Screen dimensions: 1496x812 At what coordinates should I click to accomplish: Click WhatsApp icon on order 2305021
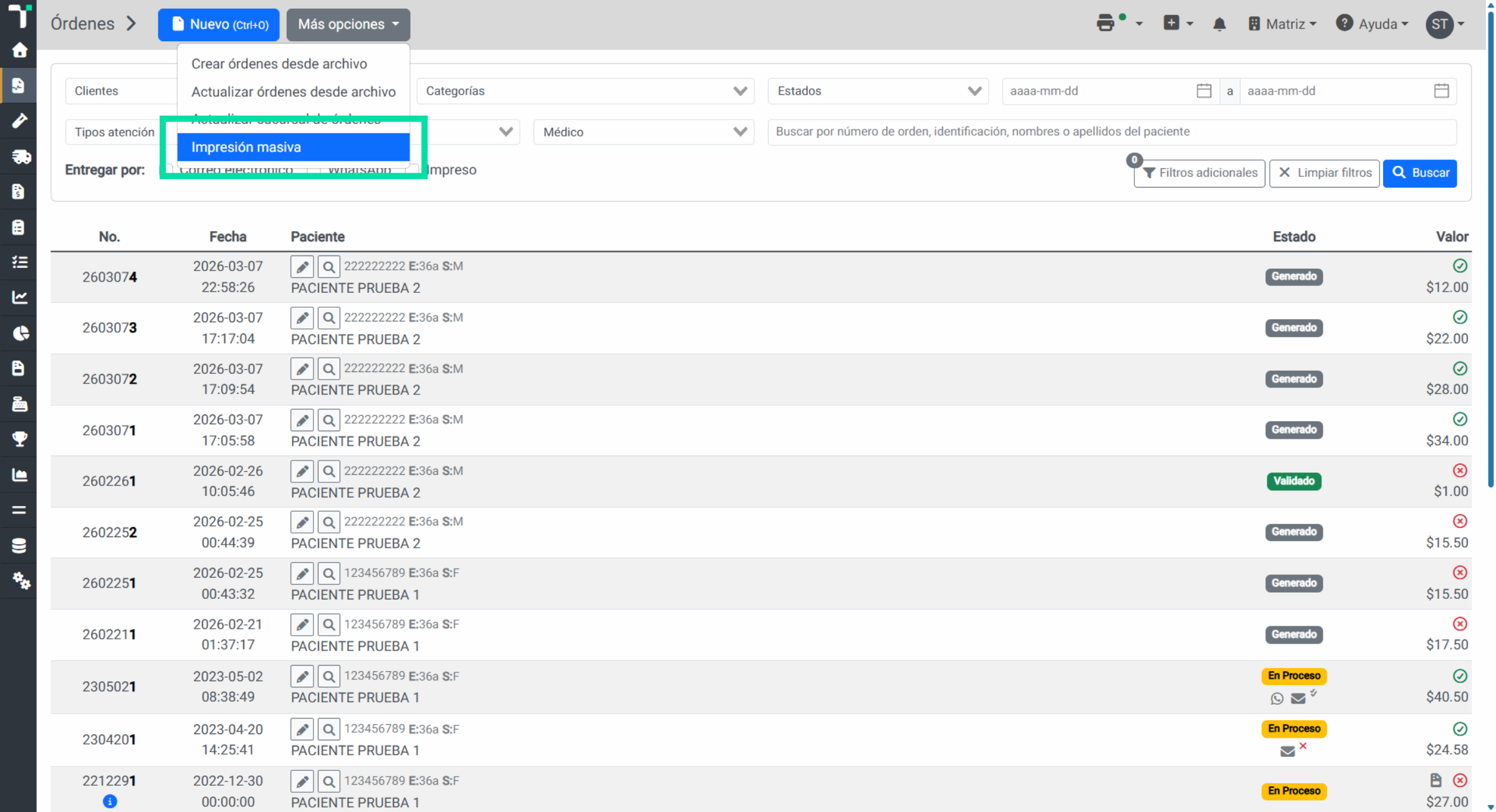coord(1277,699)
